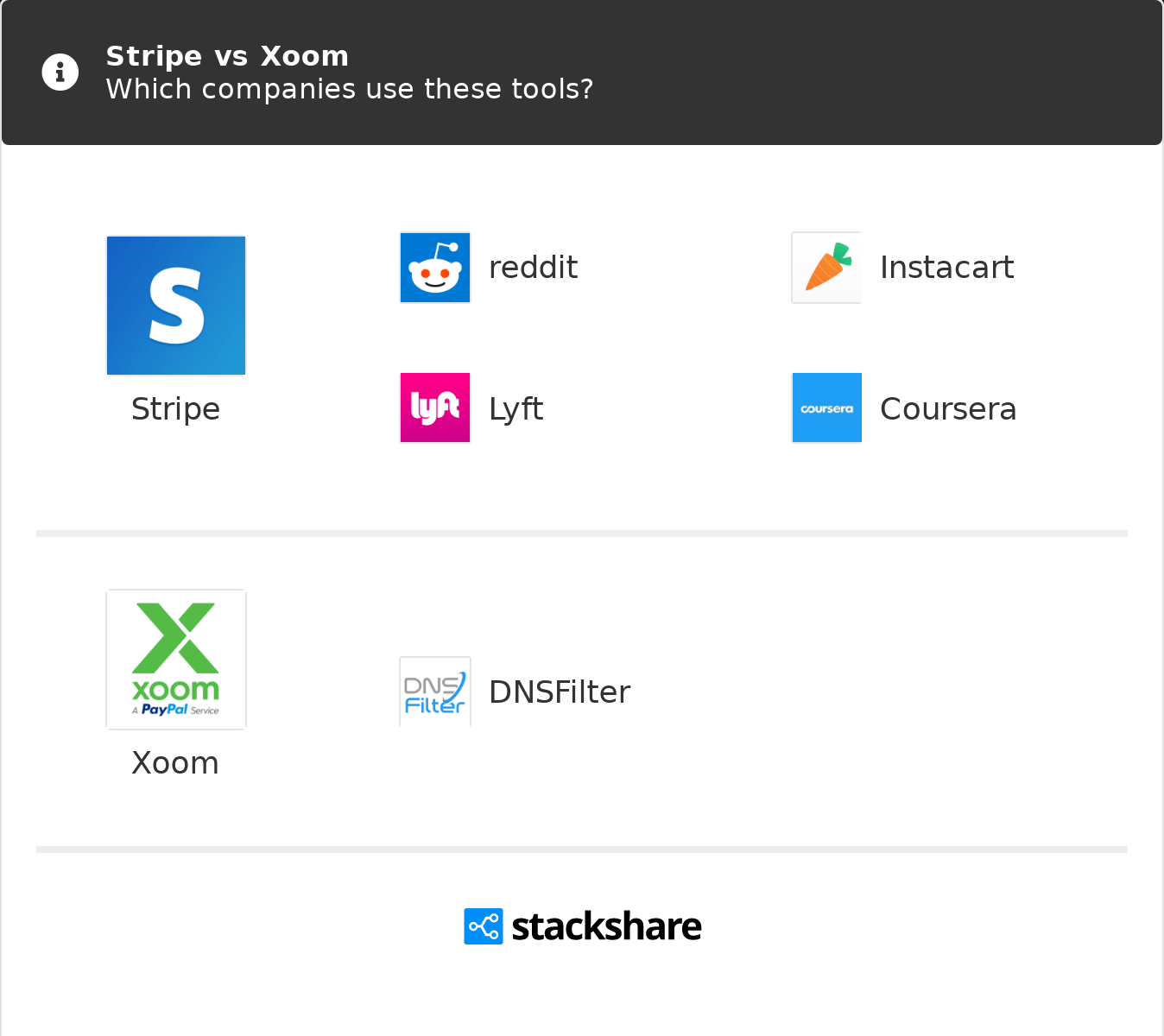This screenshot has width=1164, height=1036.
Task: Click the divider below Stripe companies
Action: (582, 534)
